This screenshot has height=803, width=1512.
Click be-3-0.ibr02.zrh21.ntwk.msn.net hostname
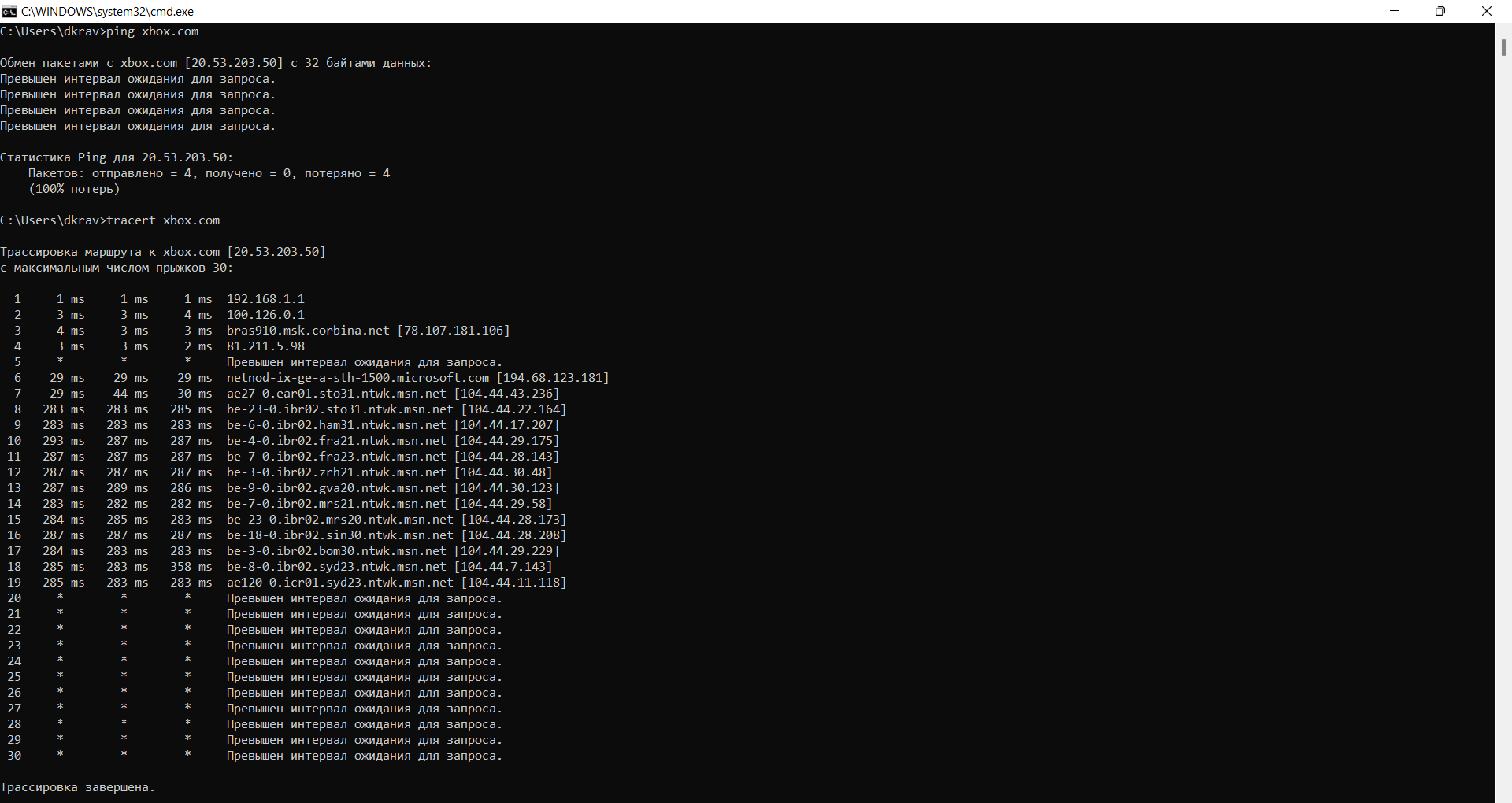pyautogui.click(x=336, y=472)
